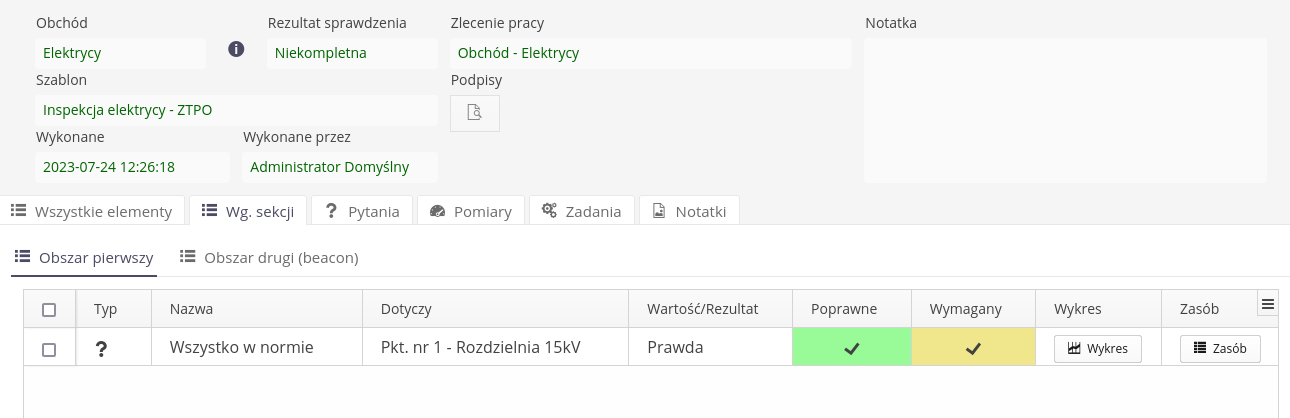Click the Notatka text area
The height and width of the screenshot is (418, 1290).
click(x=1065, y=110)
